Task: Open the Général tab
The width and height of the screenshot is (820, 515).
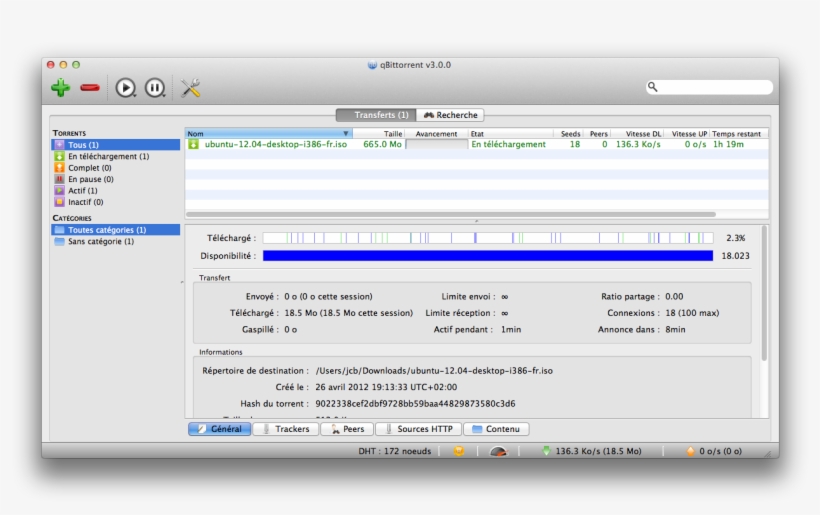Action: coord(220,429)
